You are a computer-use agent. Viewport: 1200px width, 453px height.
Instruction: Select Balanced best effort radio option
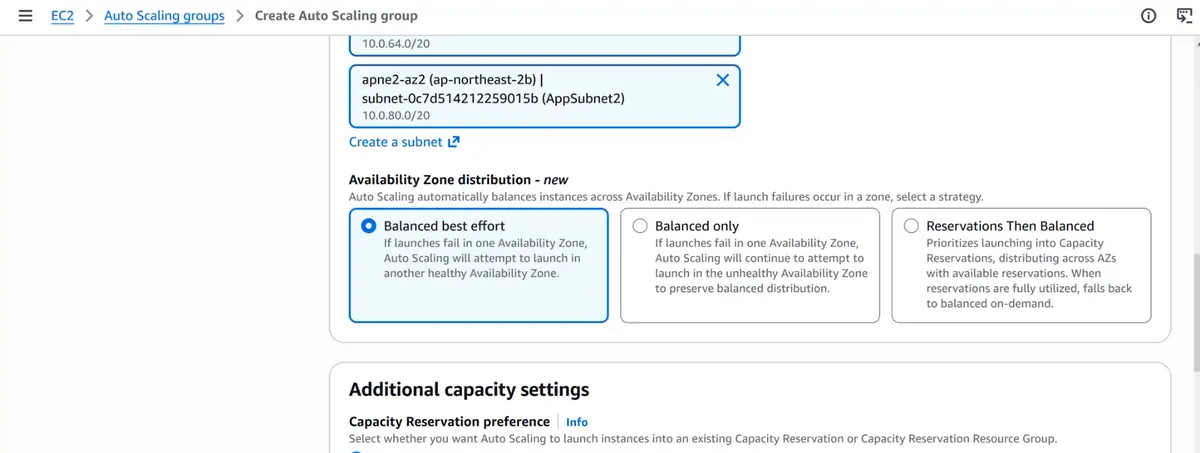369,226
